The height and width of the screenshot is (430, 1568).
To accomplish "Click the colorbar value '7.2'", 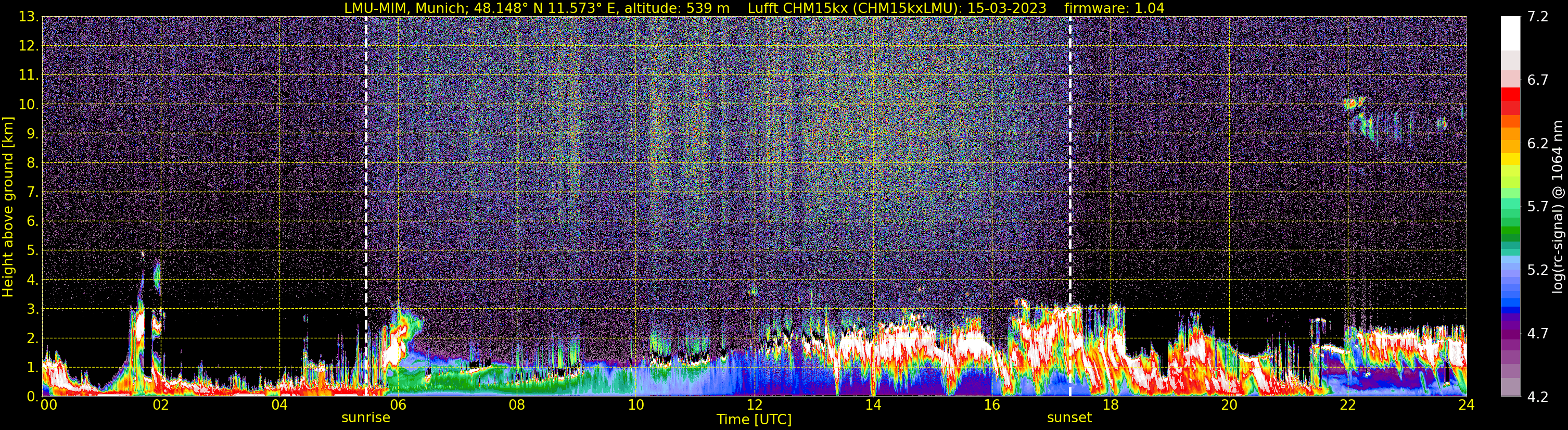I will tap(1538, 17).
